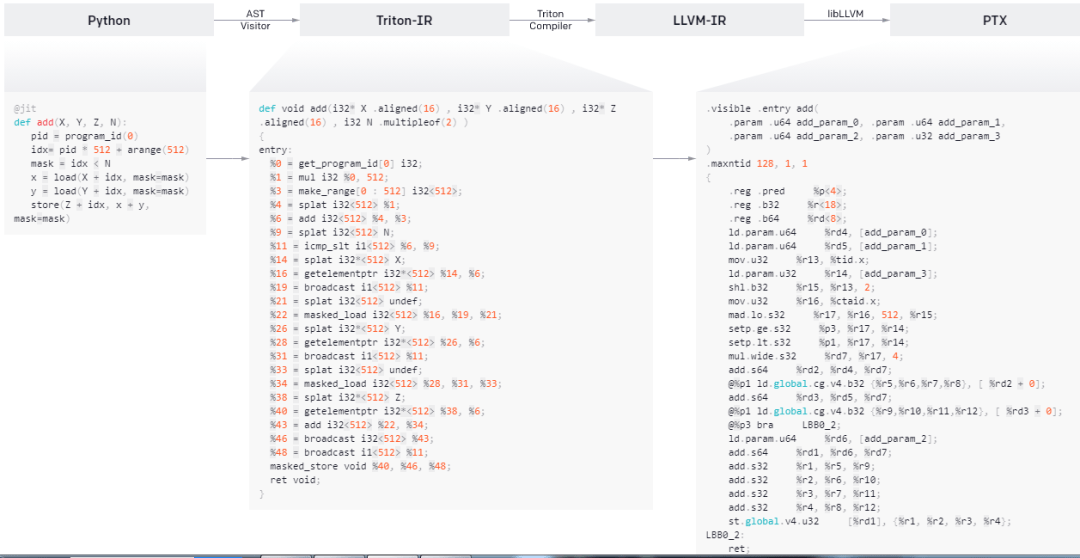1080x558 pixels.
Task: Click the '%16 = getelementptr' line
Action: pos(377,273)
